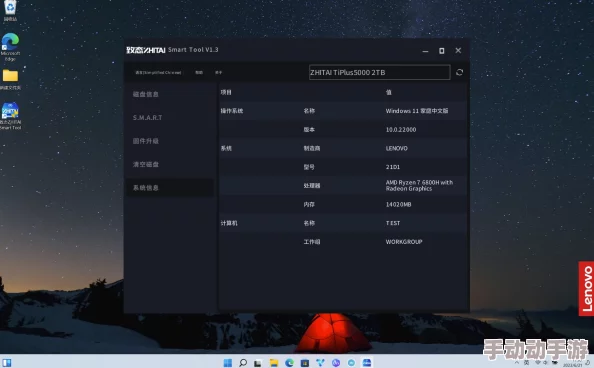
Task: Click the 版本 label
Action: [309, 129]
